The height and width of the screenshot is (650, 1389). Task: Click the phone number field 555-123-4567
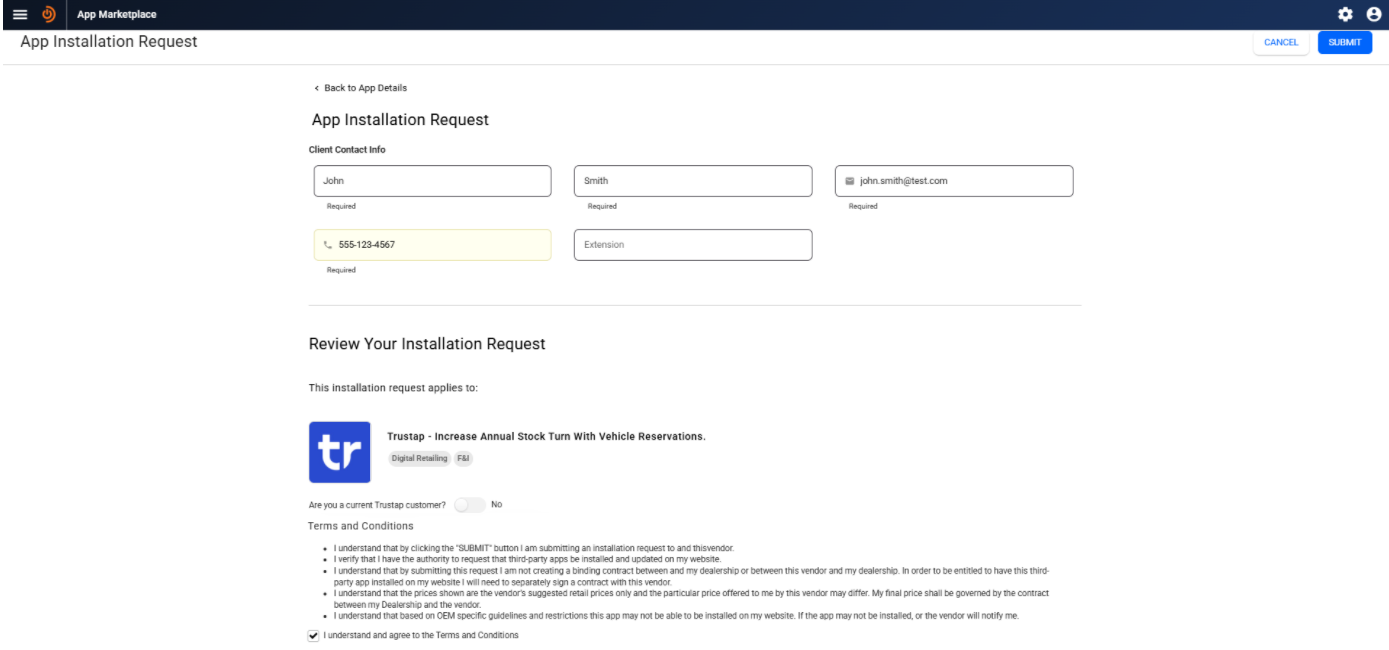[x=440, y=245]
